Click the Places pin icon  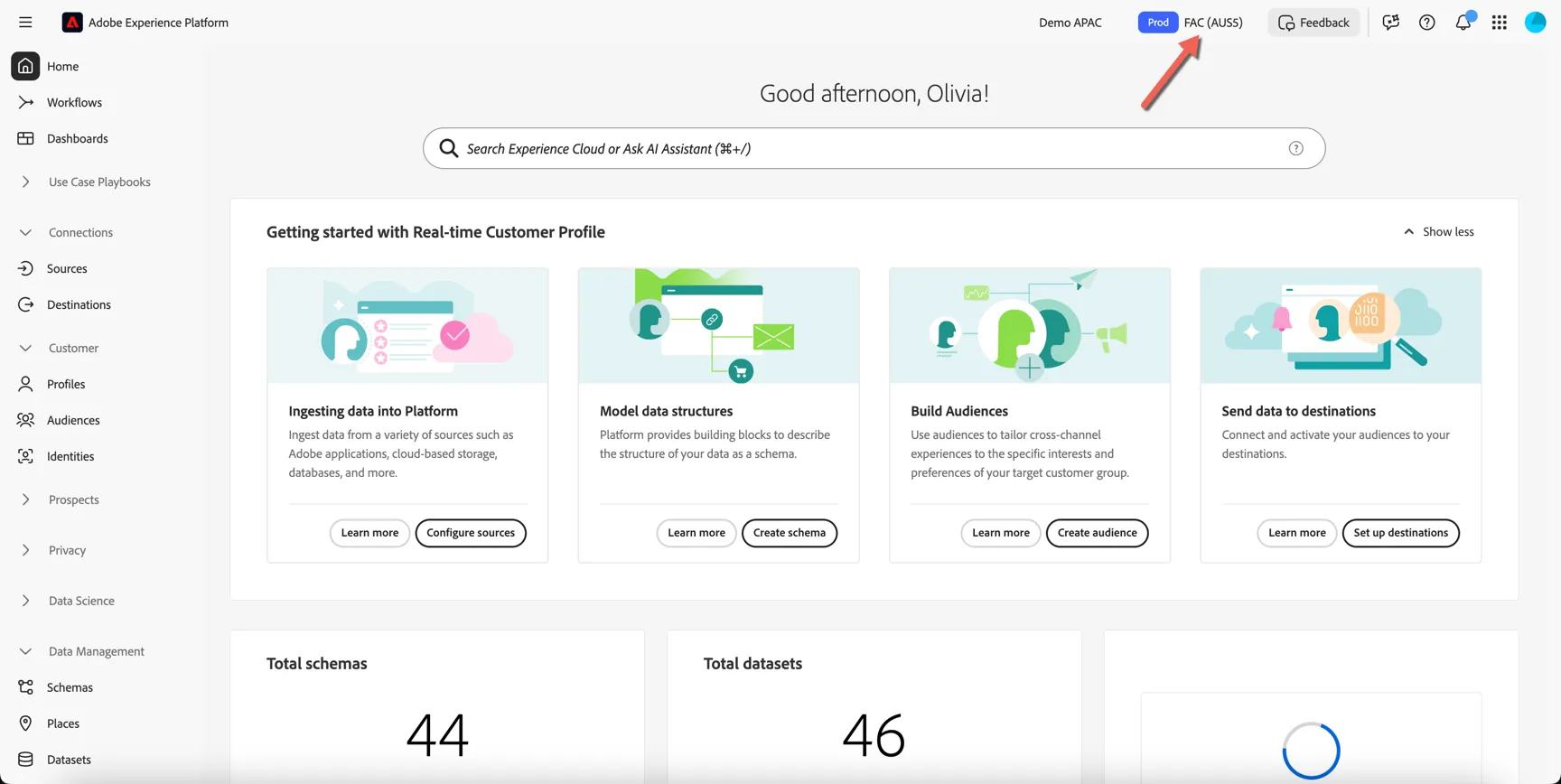25,723
